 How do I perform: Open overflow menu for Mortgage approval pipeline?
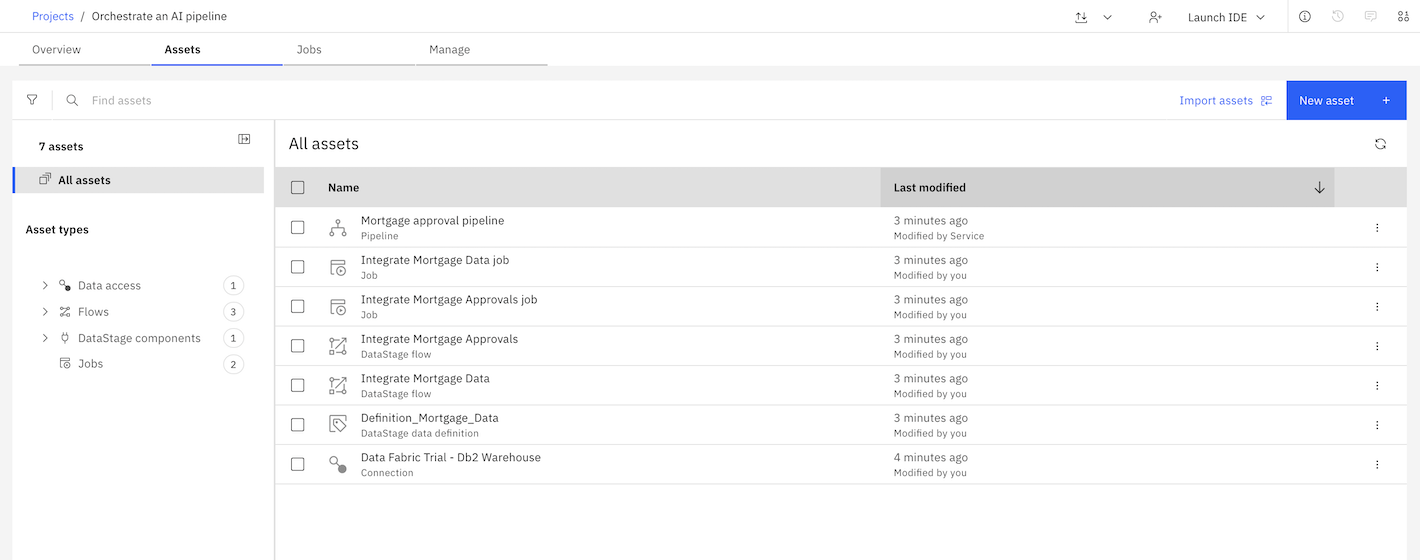1377,228
